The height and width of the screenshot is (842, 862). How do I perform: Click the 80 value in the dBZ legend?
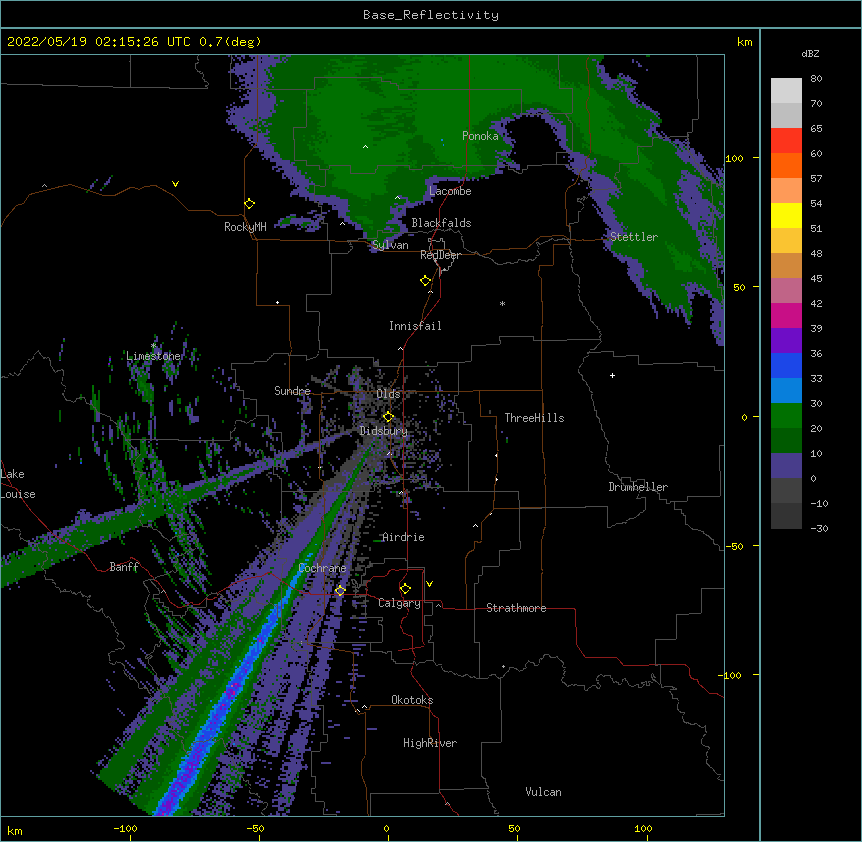click(x=816, y=79)
